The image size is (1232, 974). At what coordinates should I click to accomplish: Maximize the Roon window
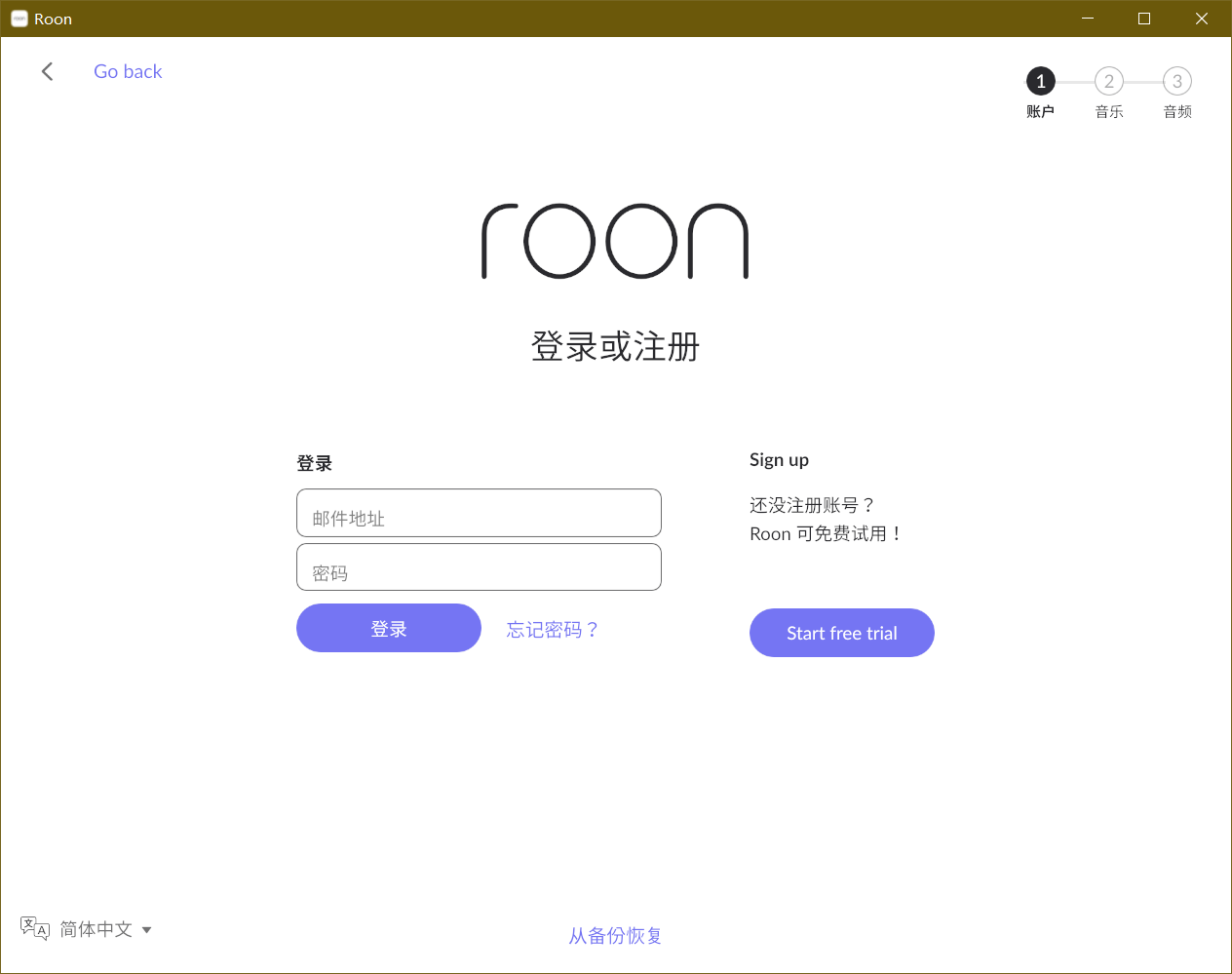1144,19
